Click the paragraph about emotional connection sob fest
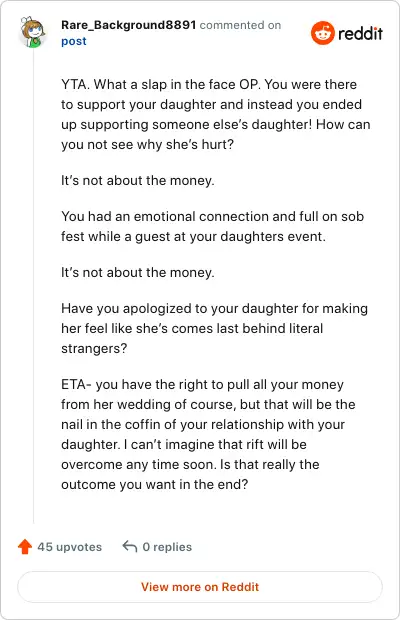The width and height of the screenshot is (400, 620). [212, 226]
